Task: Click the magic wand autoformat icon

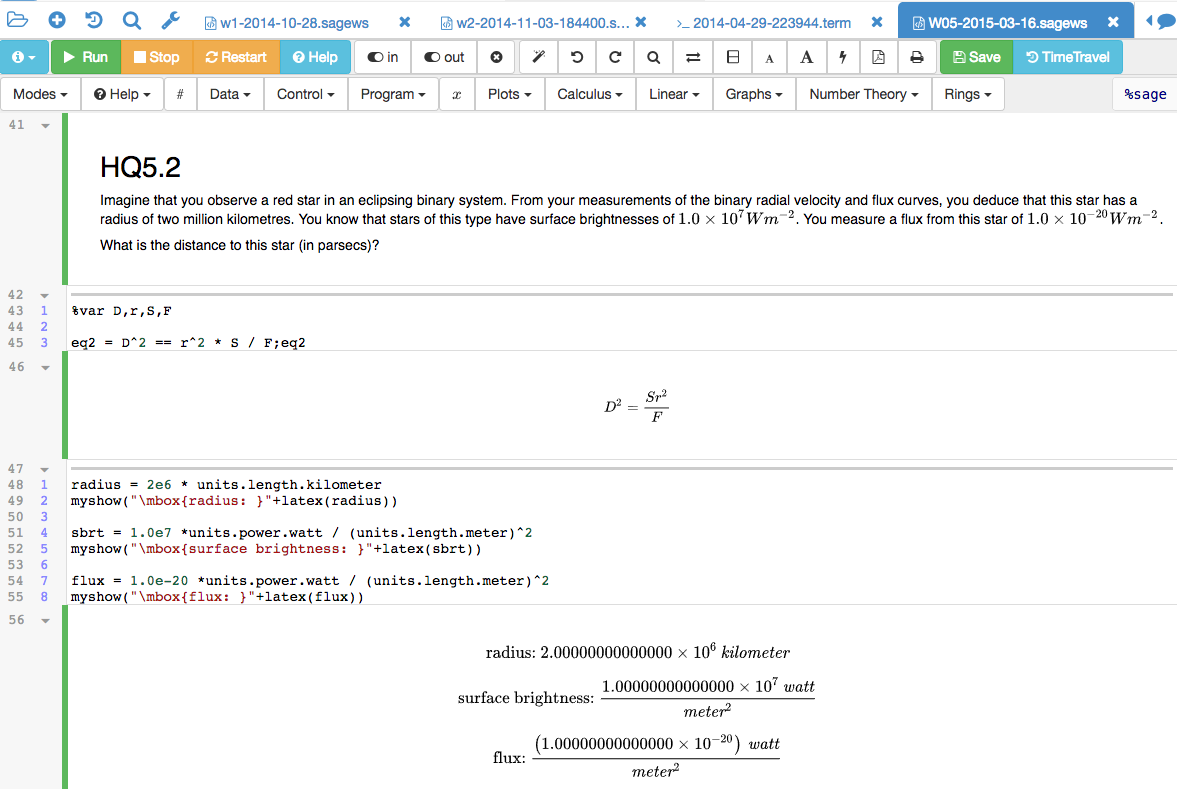Action: pos(538,57)
